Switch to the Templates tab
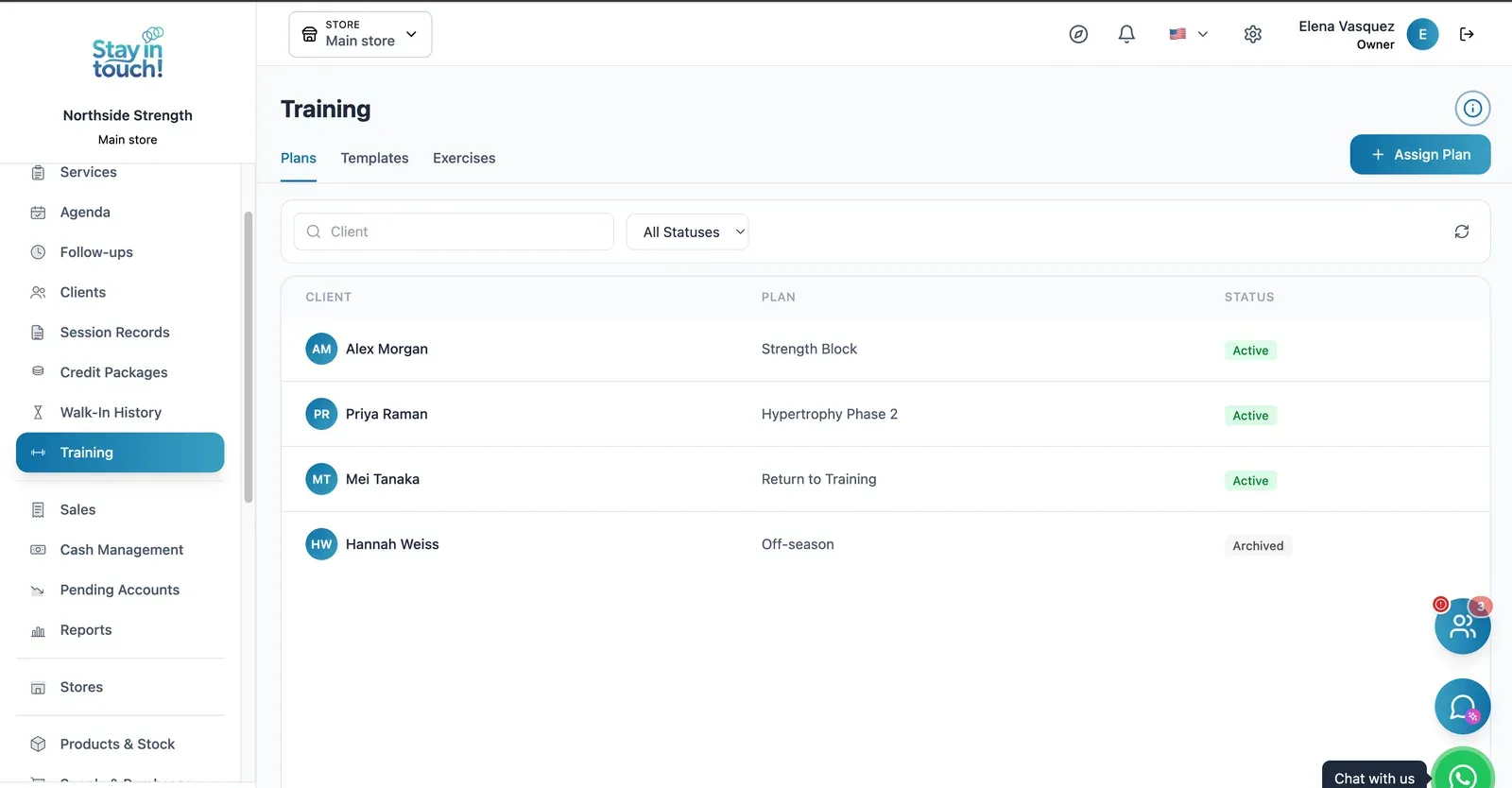 374,158
